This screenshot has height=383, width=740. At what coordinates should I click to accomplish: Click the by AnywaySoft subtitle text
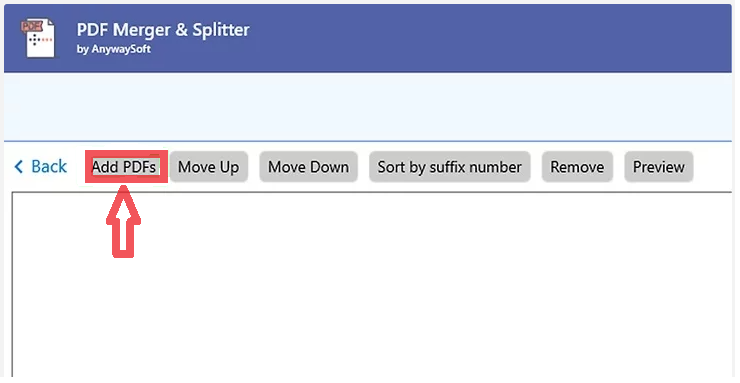(114, 49)
